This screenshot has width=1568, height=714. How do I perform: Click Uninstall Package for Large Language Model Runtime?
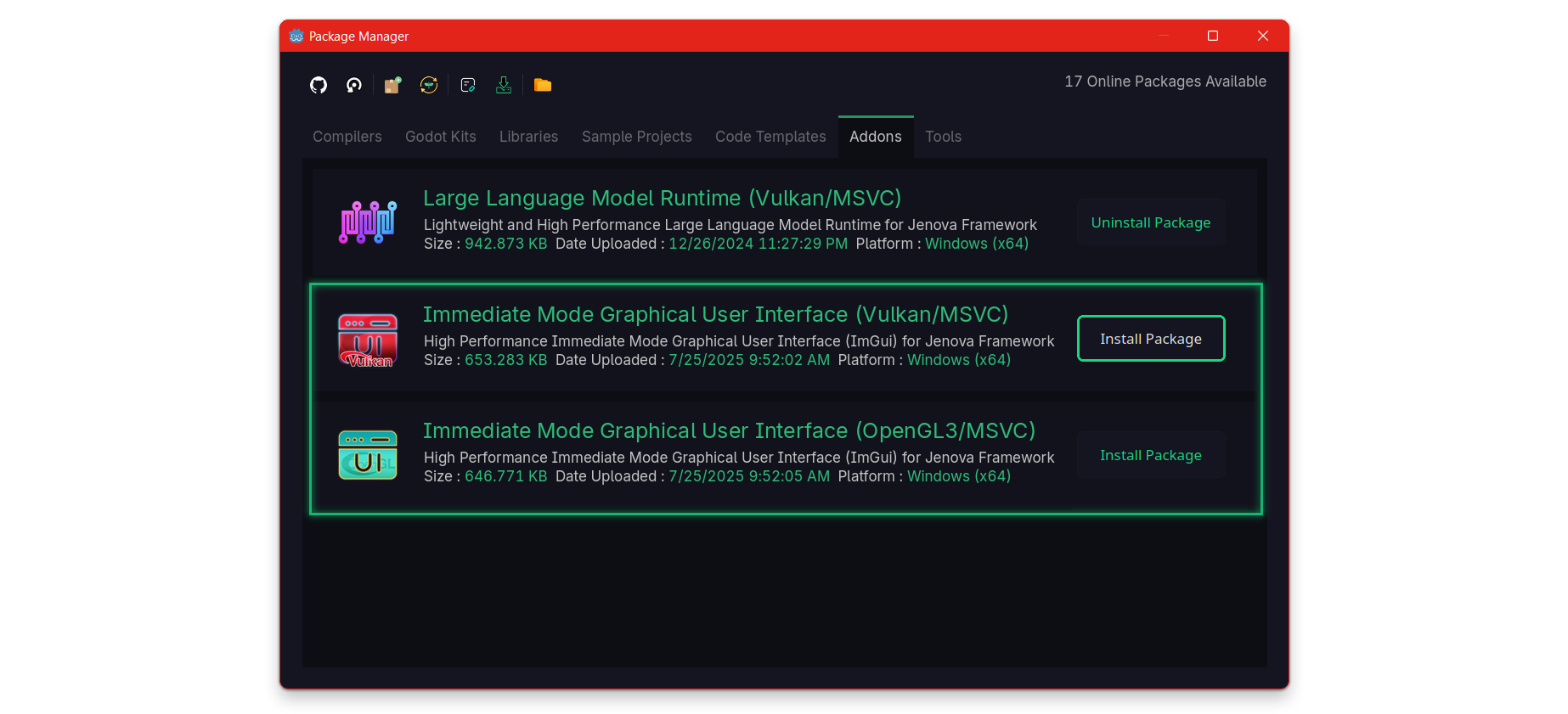tap(1151, 222)
